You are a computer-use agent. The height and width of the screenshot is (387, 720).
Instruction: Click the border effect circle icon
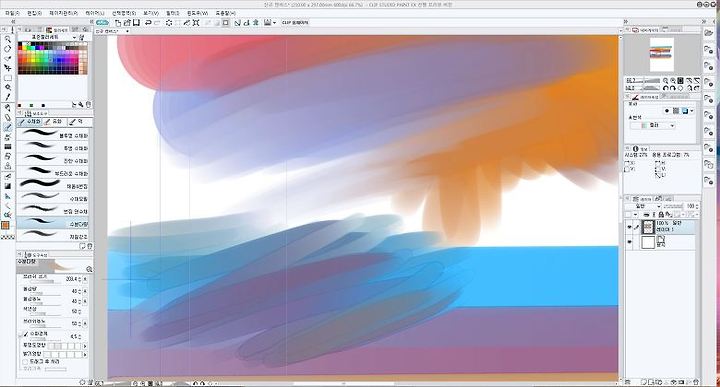(x=667, y=111)
